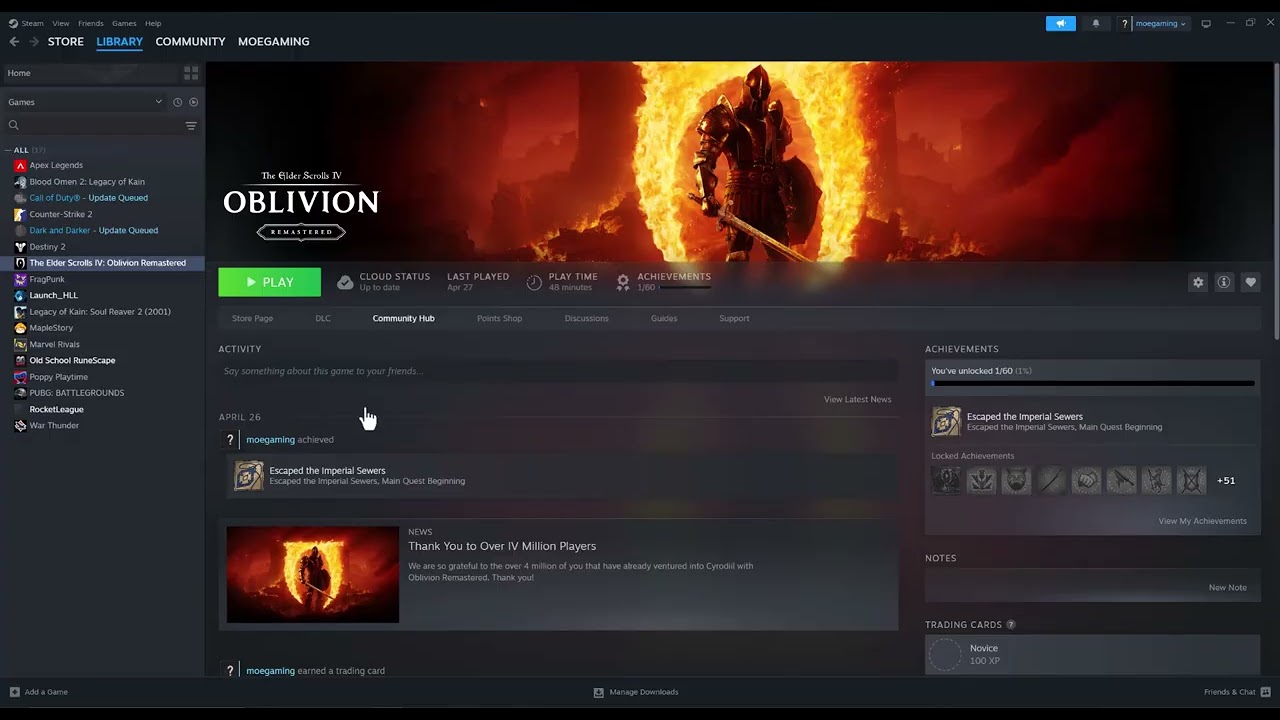Collapse the ALL games list
Image resolution: width=1280 pixels, height=720 pixels.
9,150
